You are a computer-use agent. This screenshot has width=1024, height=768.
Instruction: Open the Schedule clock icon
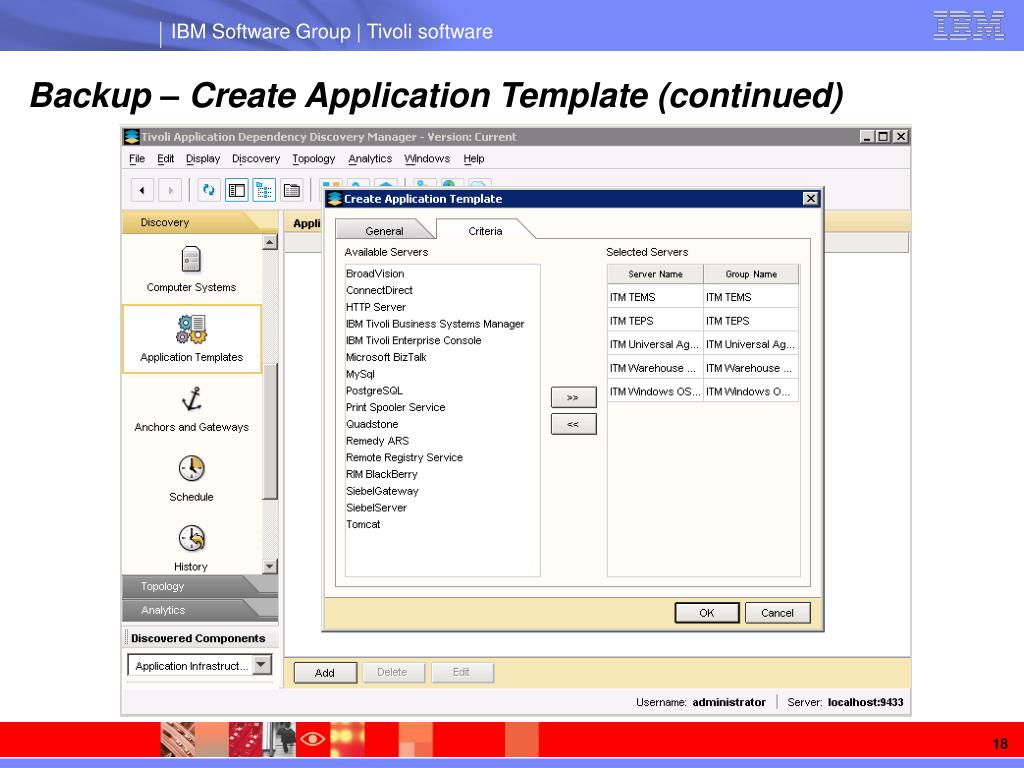[191, 469]
